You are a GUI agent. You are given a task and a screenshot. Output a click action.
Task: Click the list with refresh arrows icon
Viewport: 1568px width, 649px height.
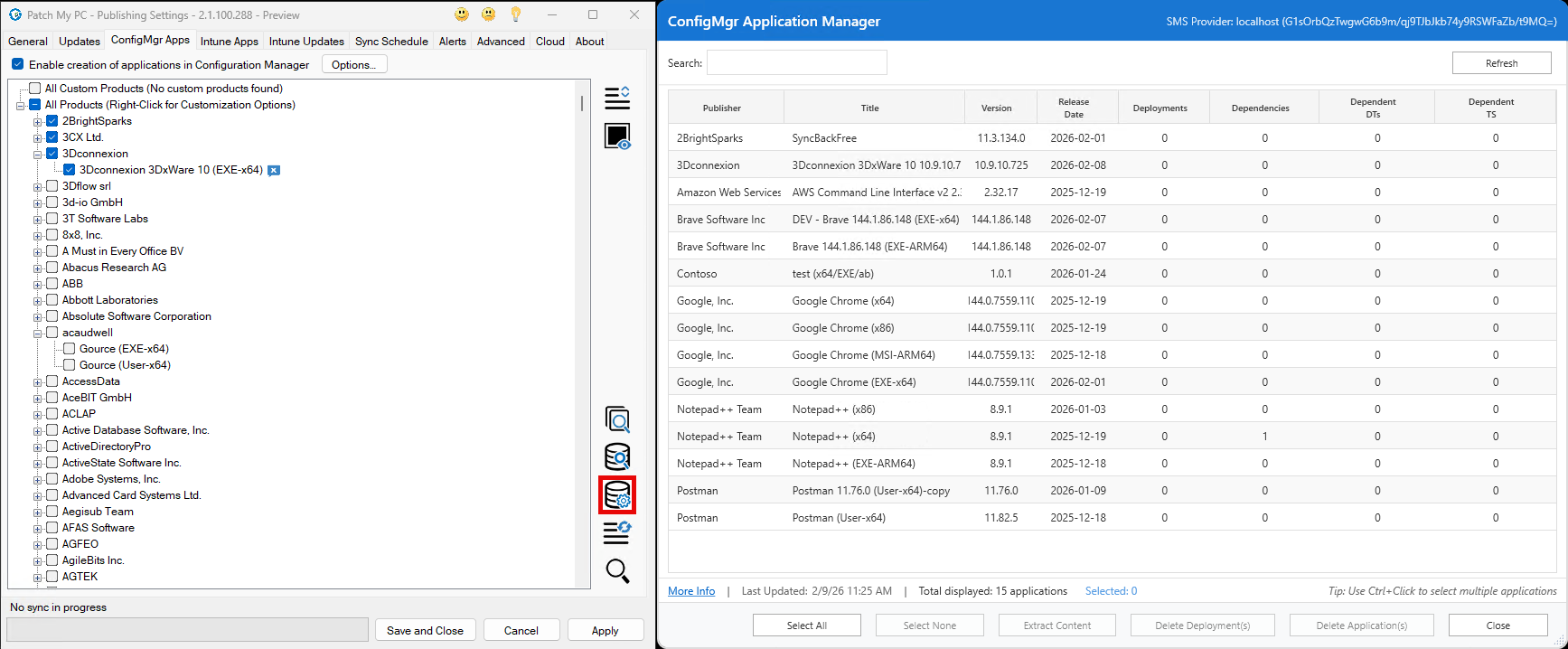click(x=617, y=533)
